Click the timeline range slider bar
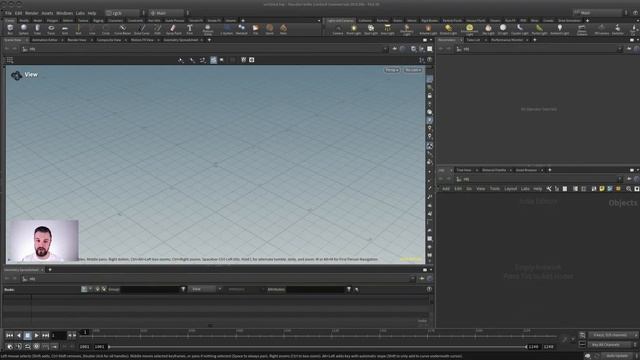Screen dimensions: 640x360 318,347
